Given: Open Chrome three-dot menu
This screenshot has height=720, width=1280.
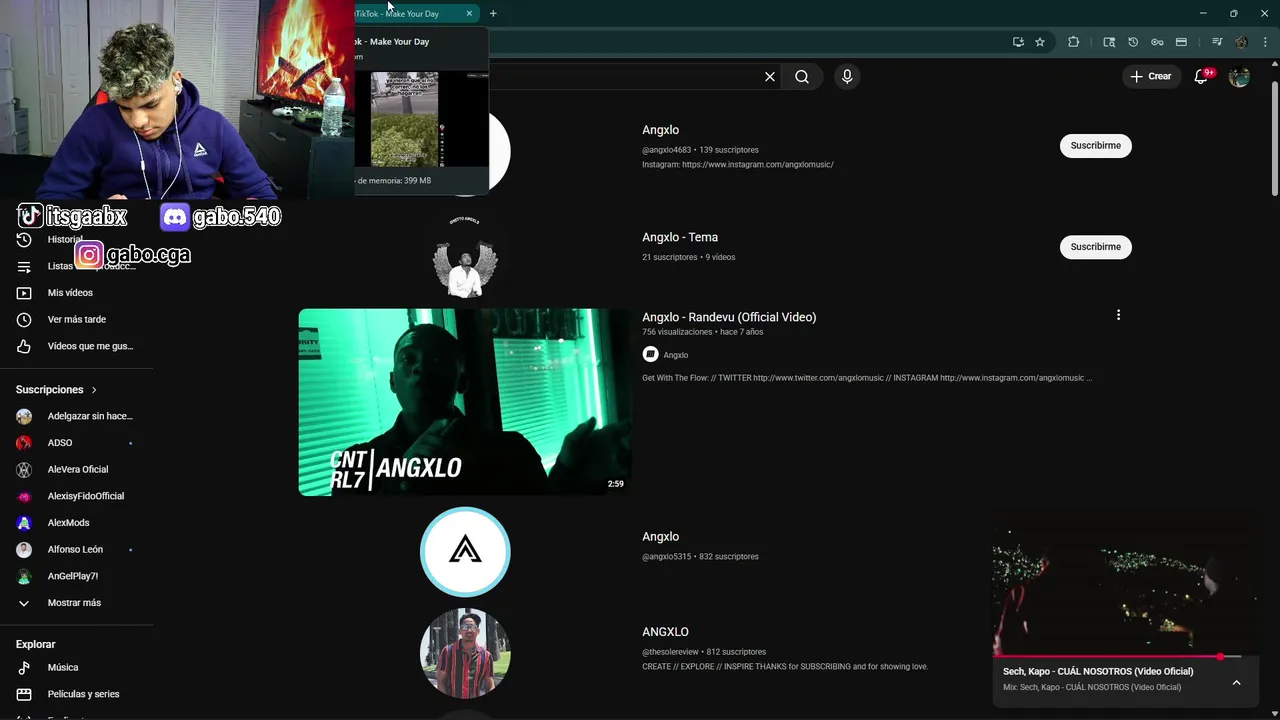Looking at the screenshot, I should pos(1265,42).
